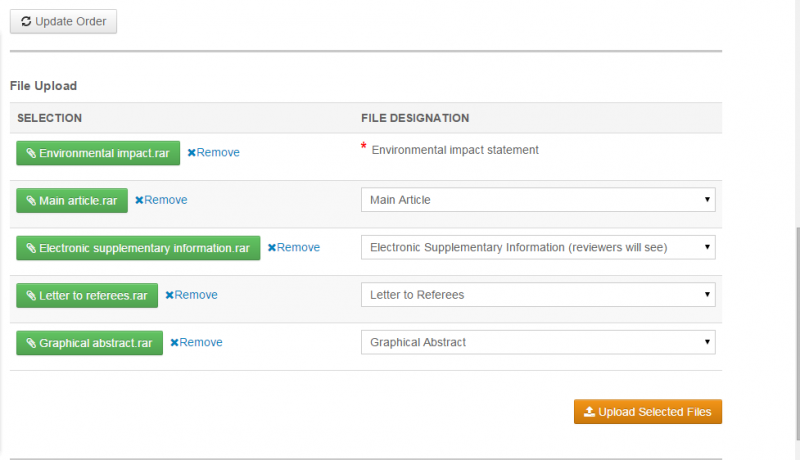
Task: Click the Update Order refresh icon
Action: tap(26, 21)
